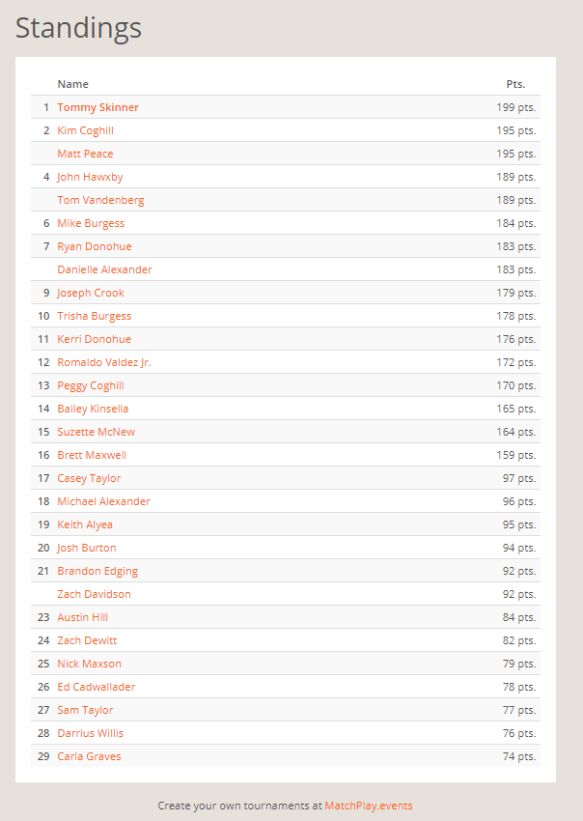View Carla Graves at the bottom

tap(87, 756)
